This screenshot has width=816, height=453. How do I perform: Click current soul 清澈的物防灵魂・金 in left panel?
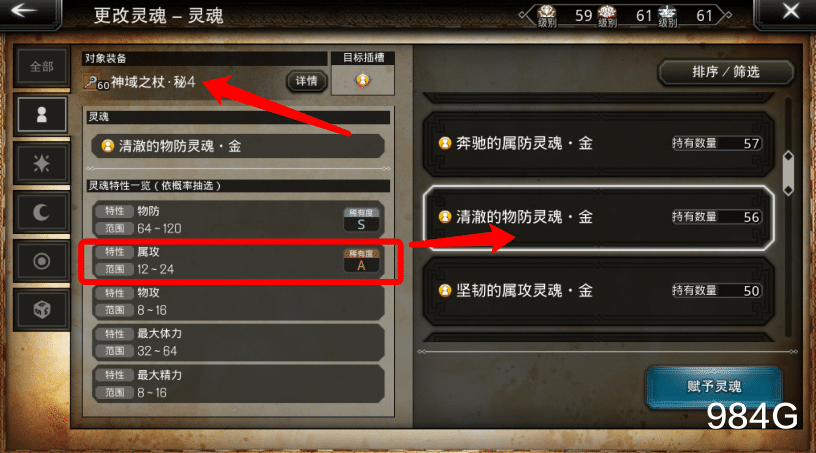(238, 146)
